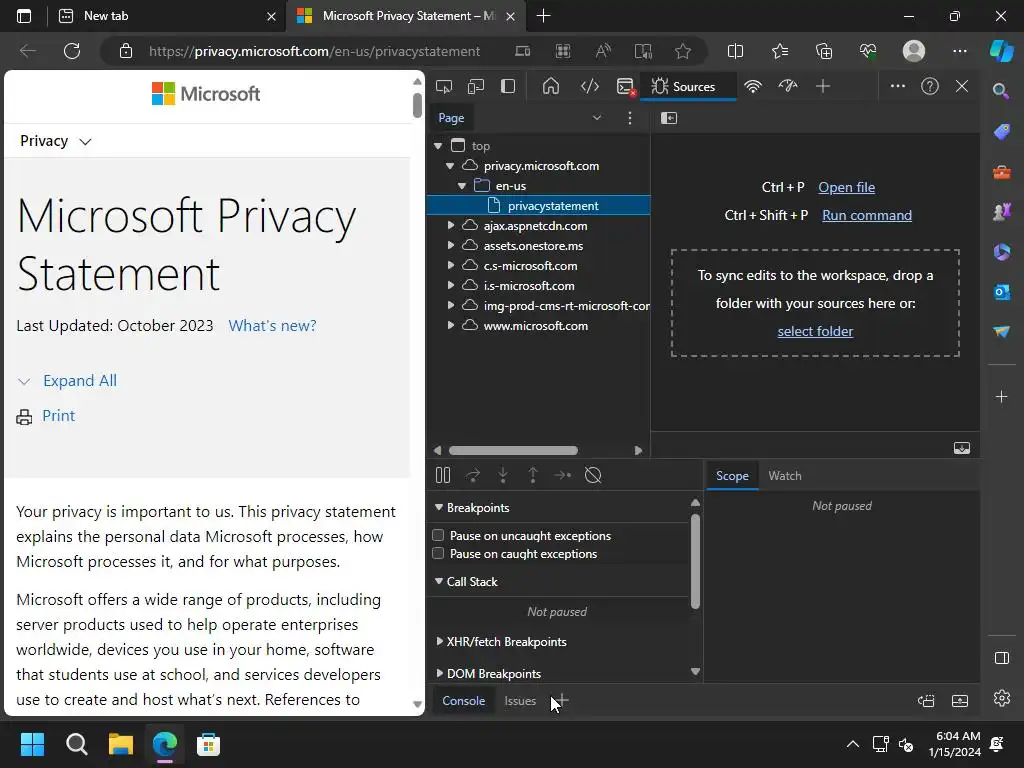Open the Console tool icon with error badge
This screenshot has width=1024, height=768.
[626, 86]
